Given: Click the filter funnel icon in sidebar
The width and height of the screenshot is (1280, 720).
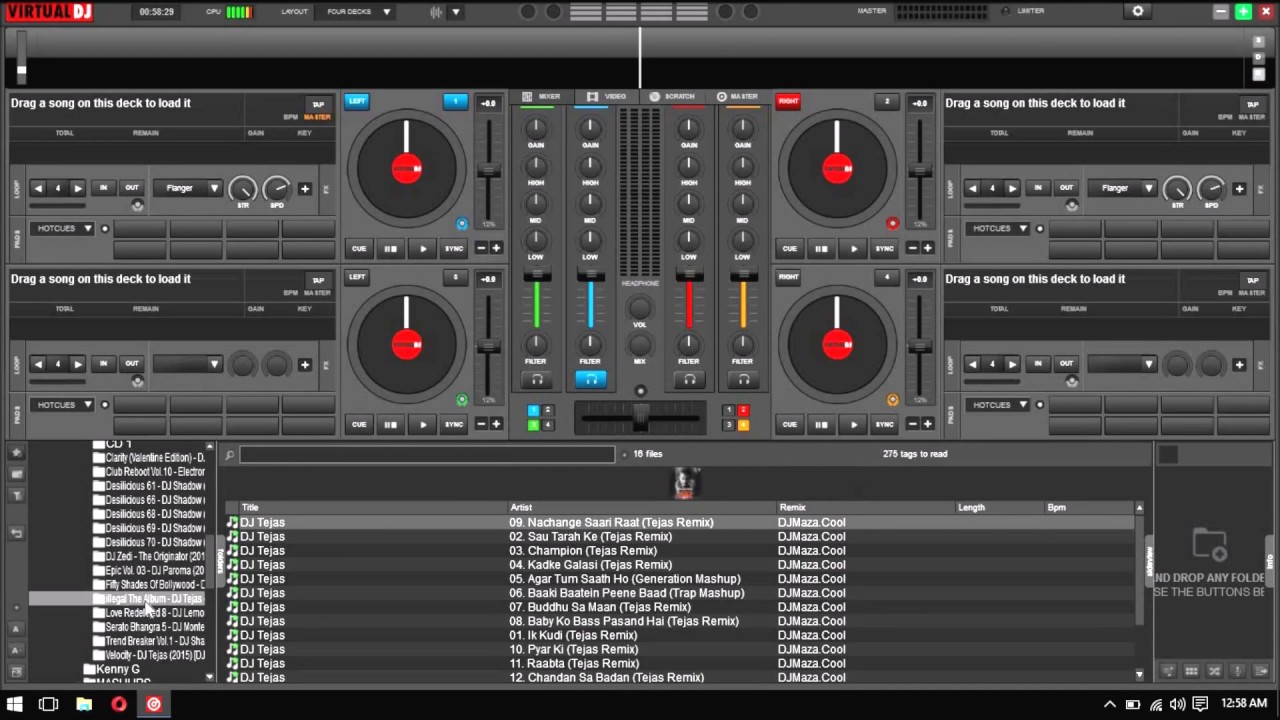Looking at the screenshot, I should click(16, 495).
